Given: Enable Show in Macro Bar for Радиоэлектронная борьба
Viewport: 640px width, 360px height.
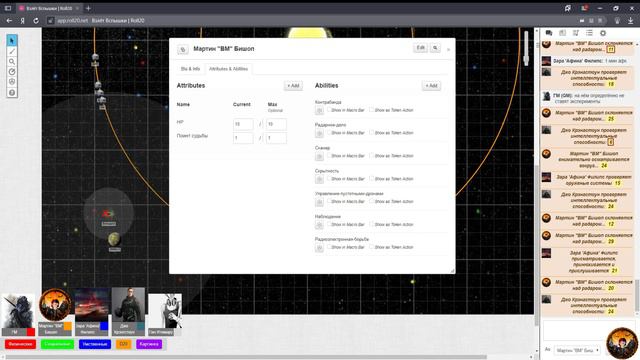Looking at the screenshot, I should [x=329, y=247].
